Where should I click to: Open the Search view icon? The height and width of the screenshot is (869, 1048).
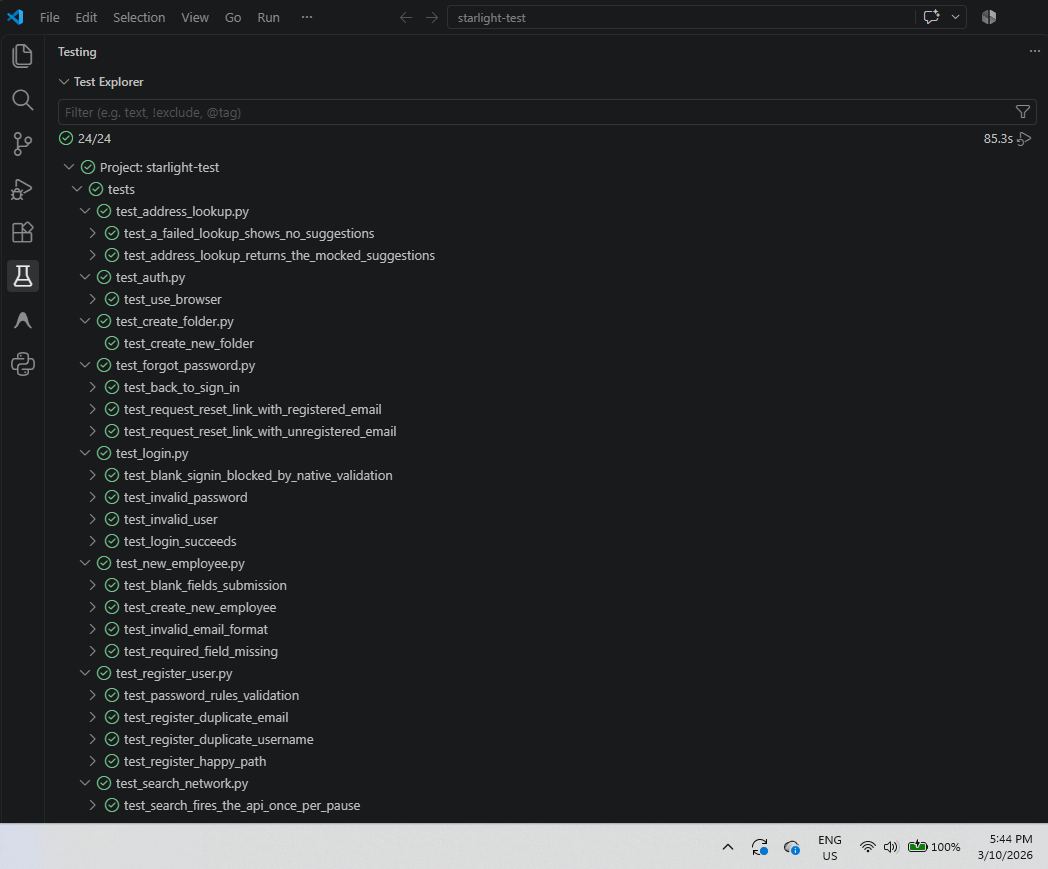pyautogui.click(x=23, y=100)
